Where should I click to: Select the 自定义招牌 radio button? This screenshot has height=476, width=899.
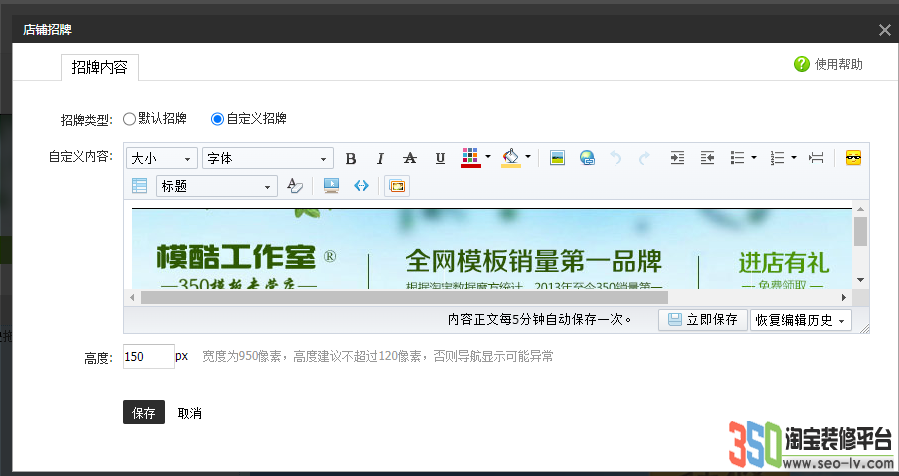pos(217,119)
